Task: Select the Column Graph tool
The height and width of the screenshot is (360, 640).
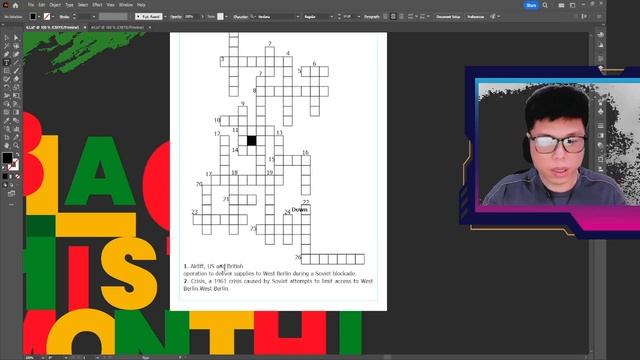Action: click(x=16, y=129)
